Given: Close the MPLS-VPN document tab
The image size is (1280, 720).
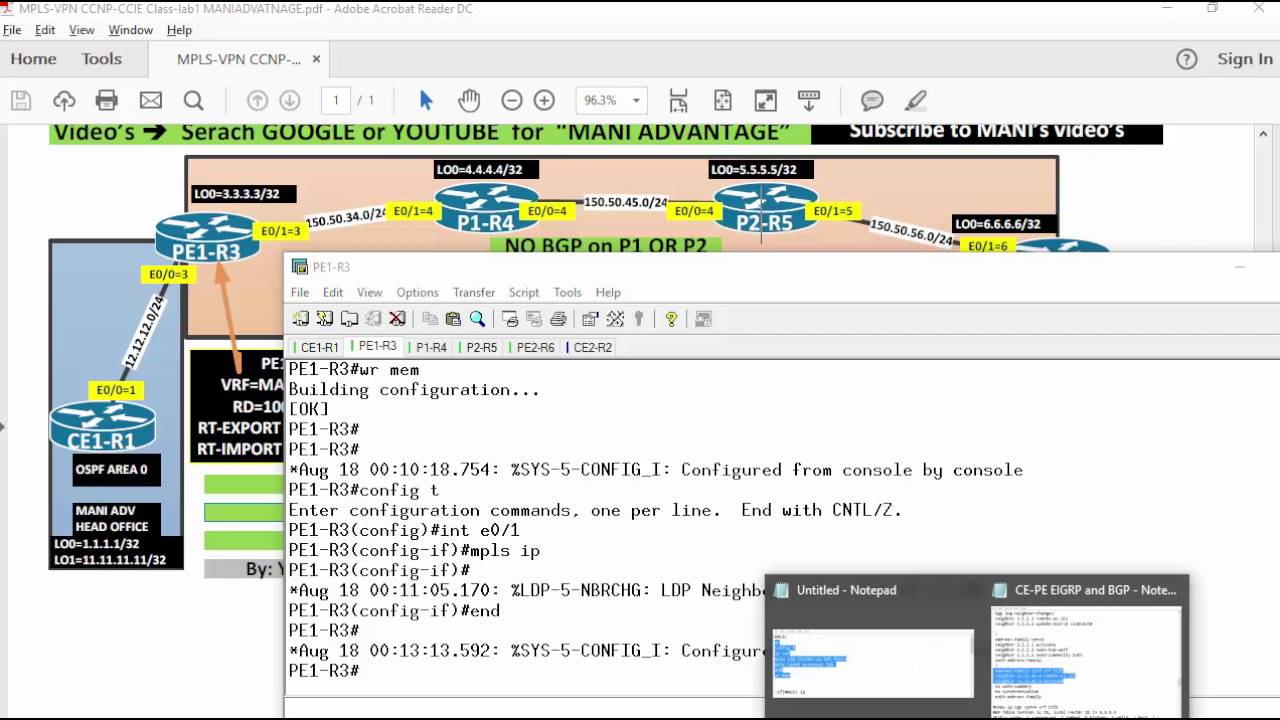Looking at the screenshot, I should point(316,59).
